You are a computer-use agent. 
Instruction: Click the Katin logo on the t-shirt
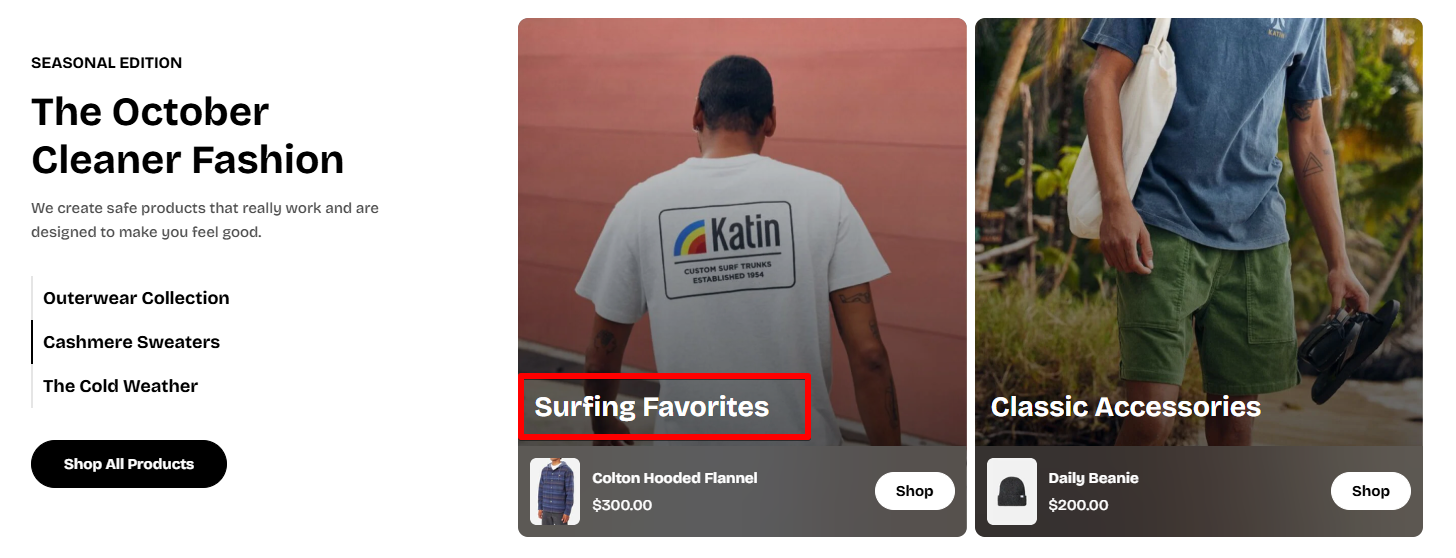tap(726, 243)
